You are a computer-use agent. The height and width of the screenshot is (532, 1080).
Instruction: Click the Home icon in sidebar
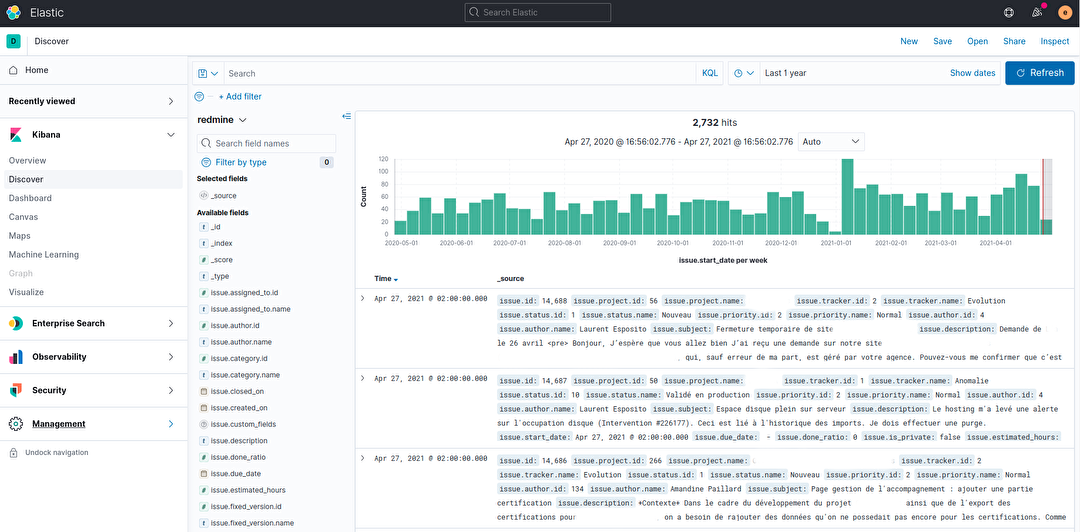tap(13, 70)
